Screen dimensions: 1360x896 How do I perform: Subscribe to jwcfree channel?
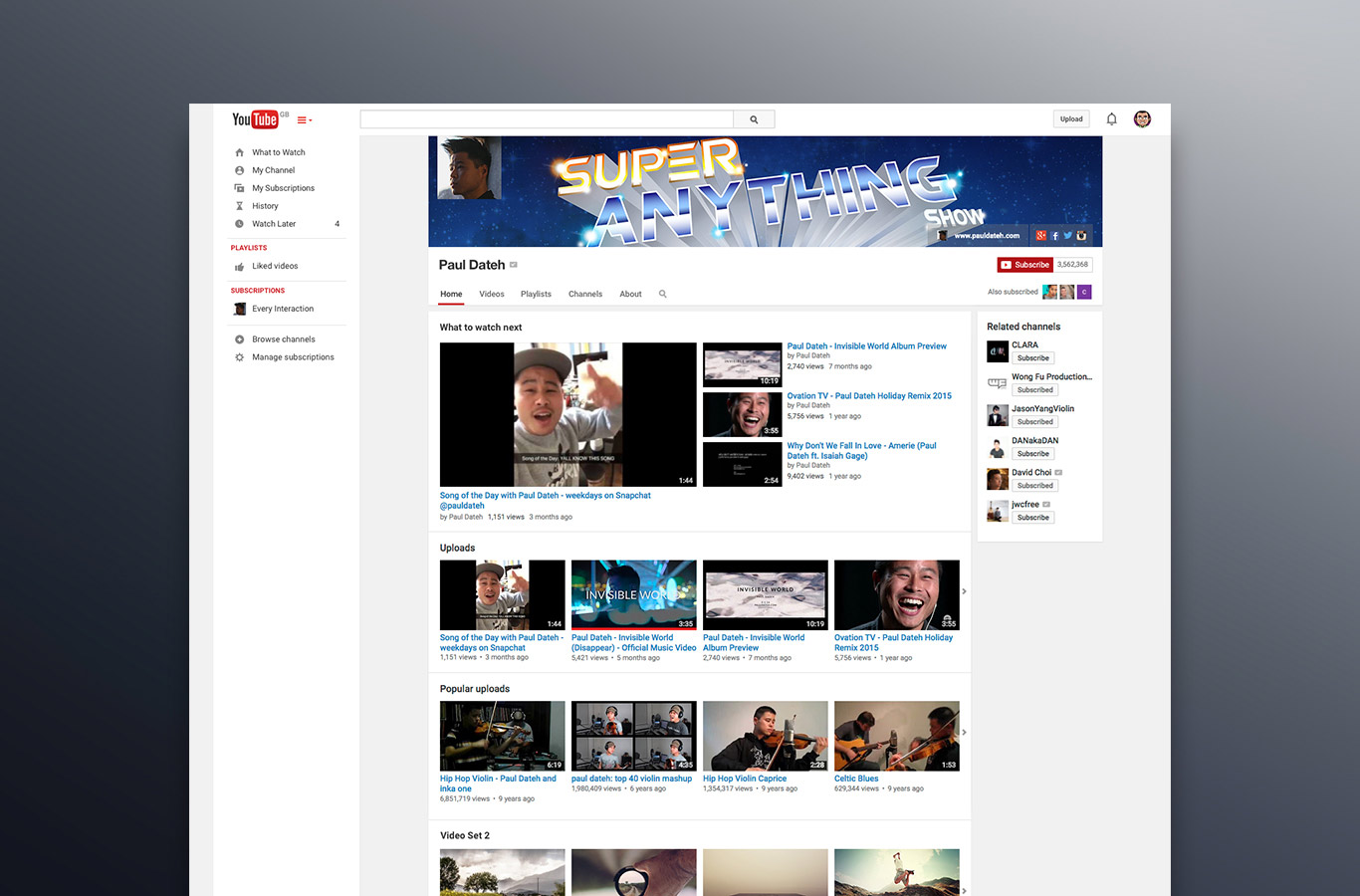[1033, 518]
